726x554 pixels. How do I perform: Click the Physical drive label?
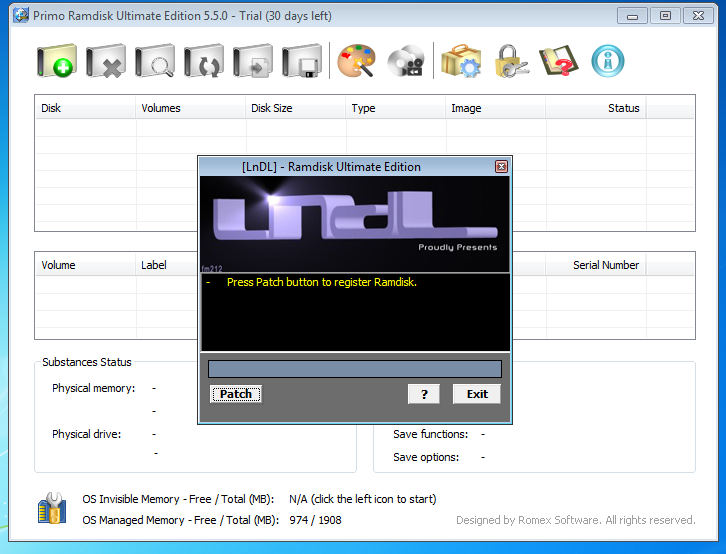(x=87, y=434)
